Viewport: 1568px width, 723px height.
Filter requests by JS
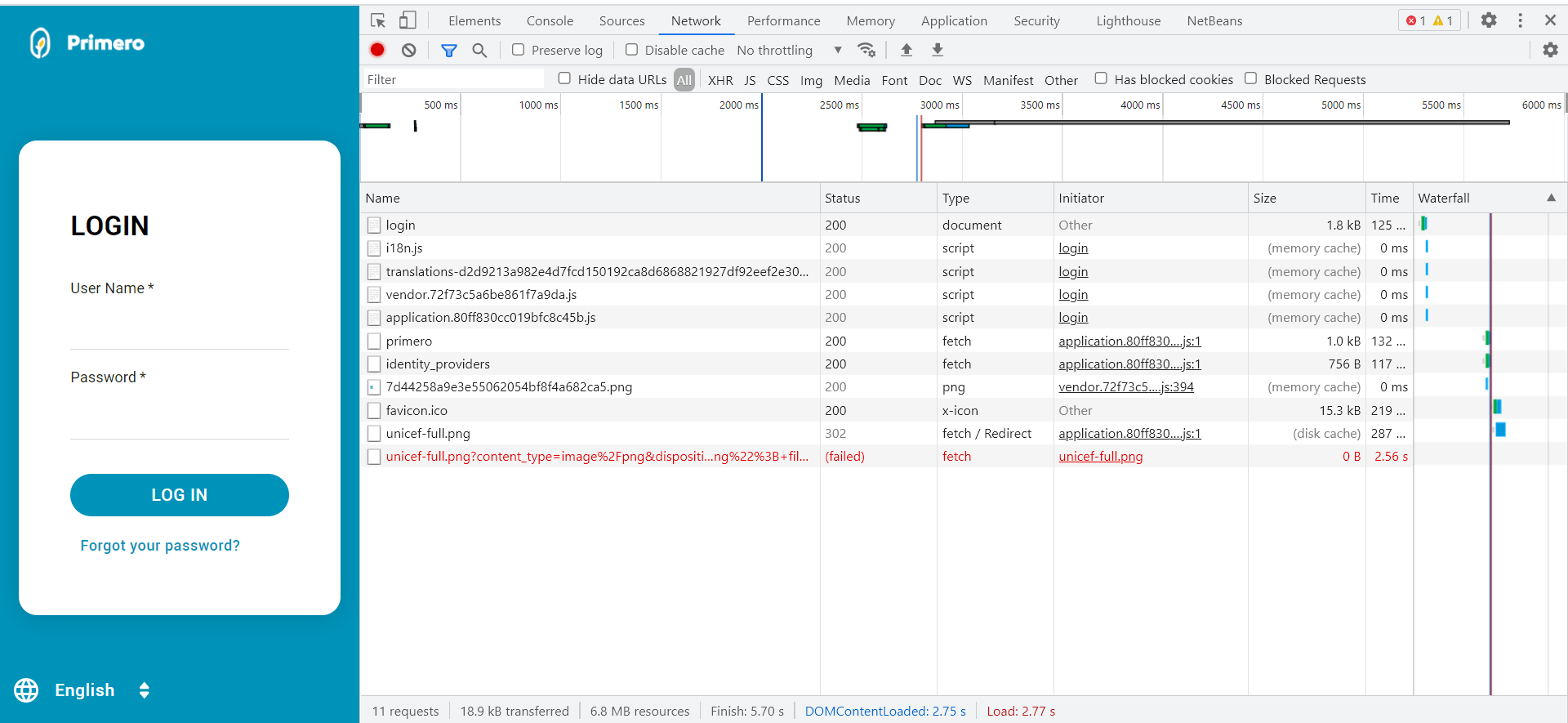[x=750, y=80]
